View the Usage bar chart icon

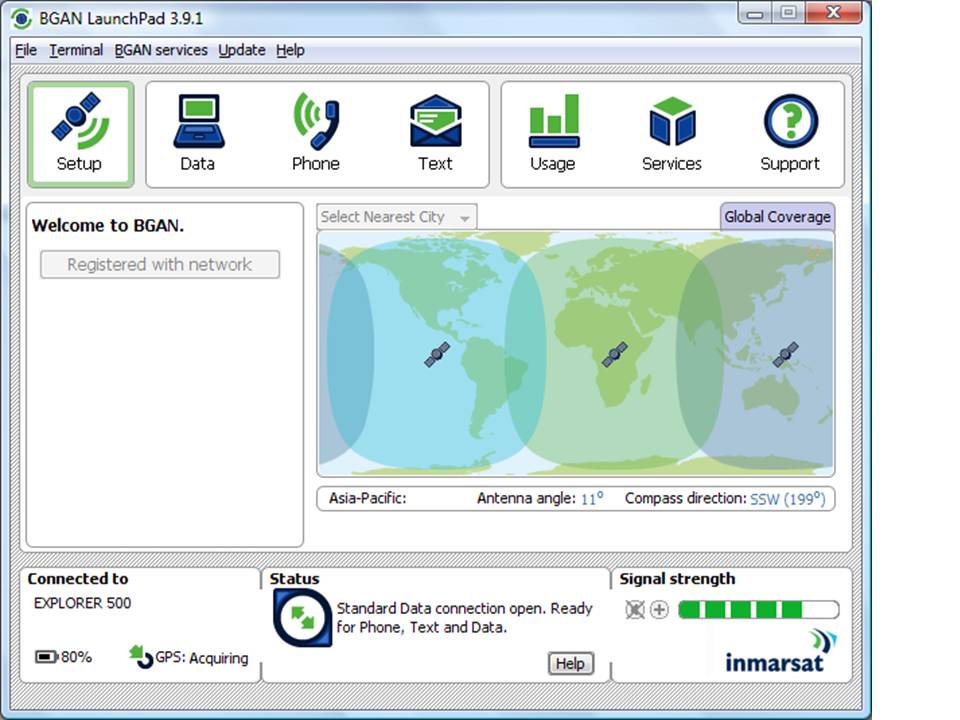pyautogui.click(x=553, y=121)
